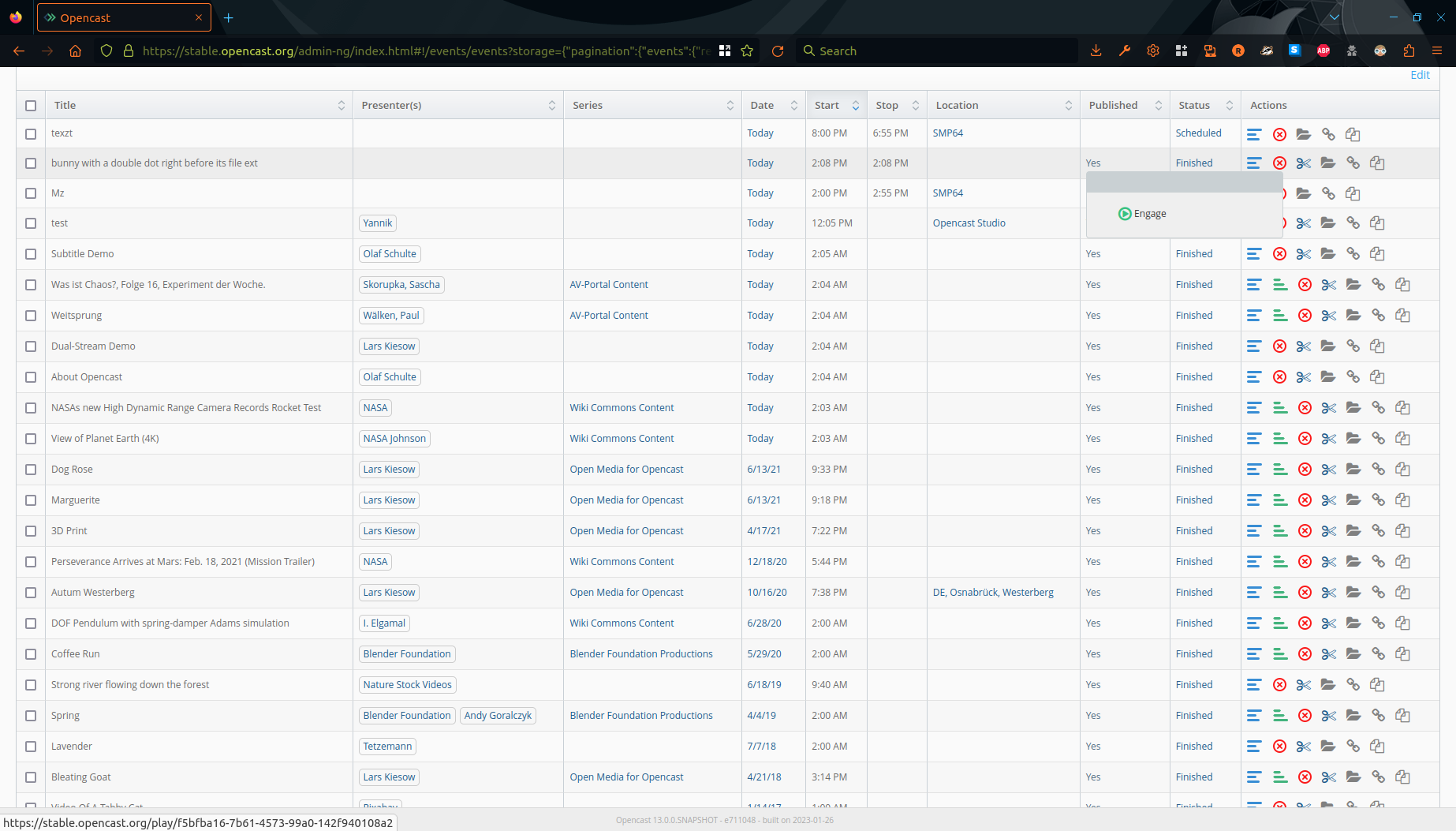Tick the checkbox beside 'About Opencast'
Screen dimensions: 1456x831
31,376
